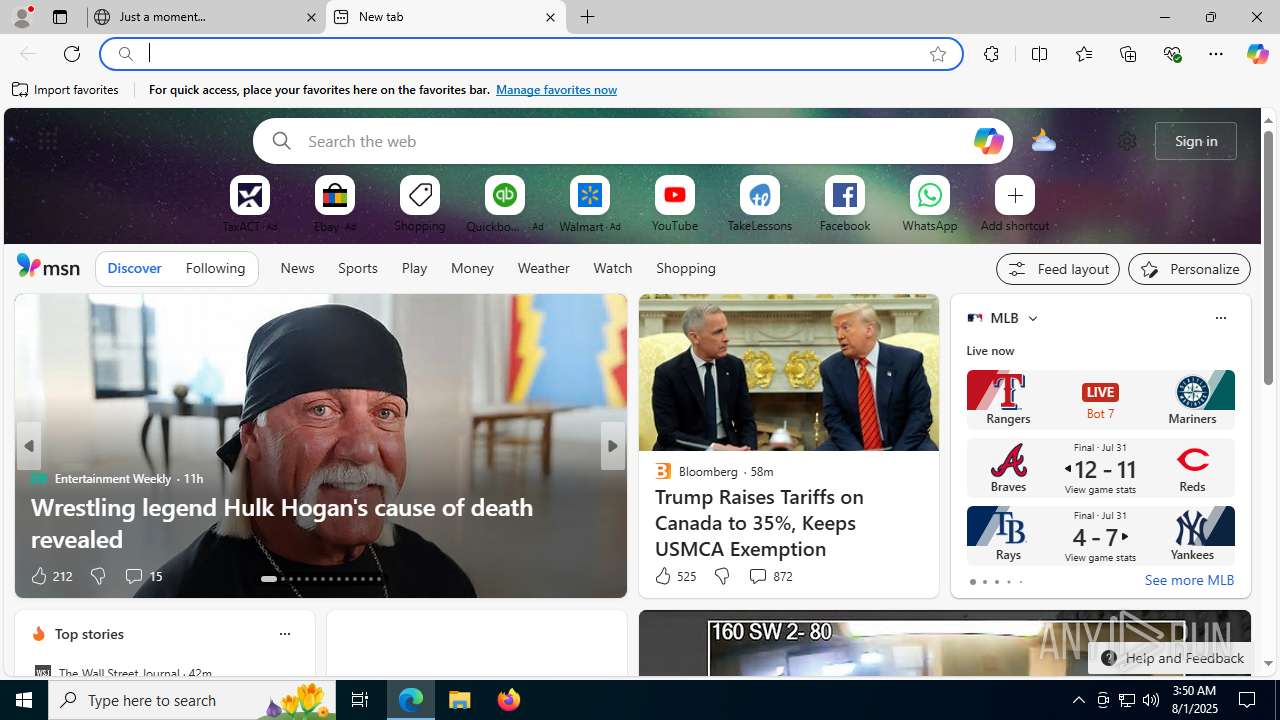The height and width of the screenshot is (720, 1280).
Task: Open Shopping shortcut tile
Action: coord(420,204)
